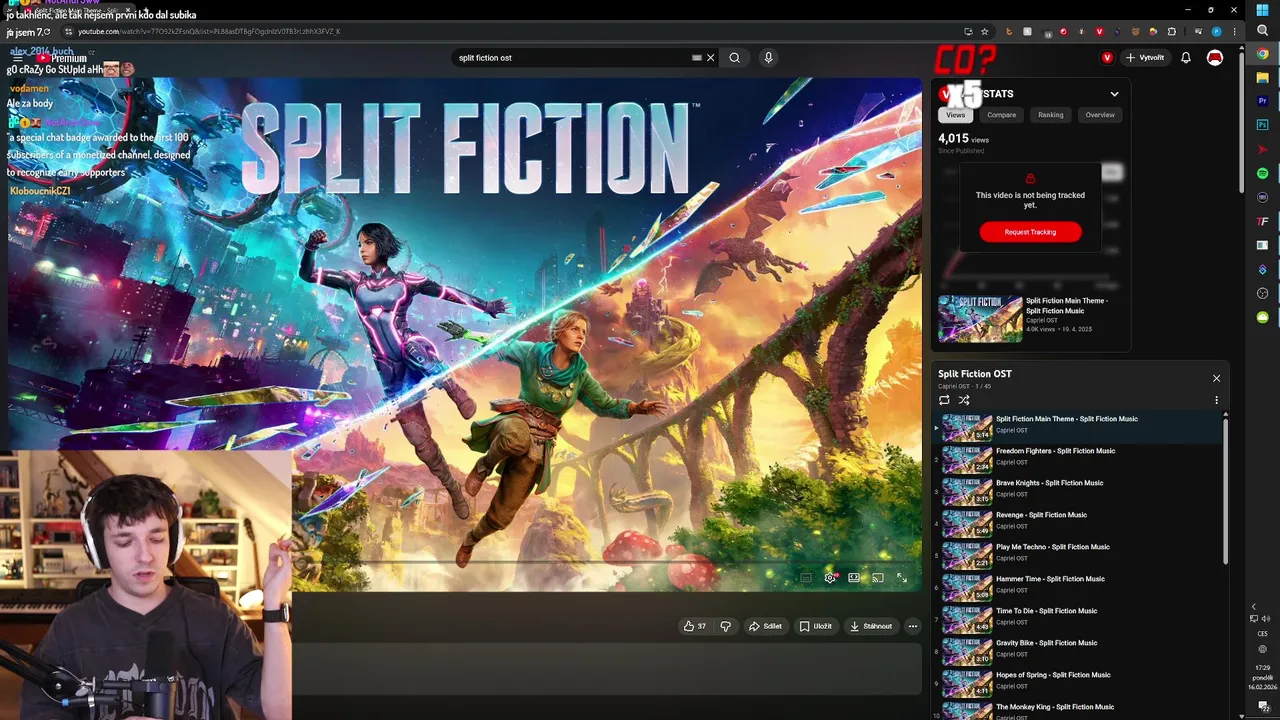
Task: Click the YouTube Premium logo
Action: (x=62, y=58)
